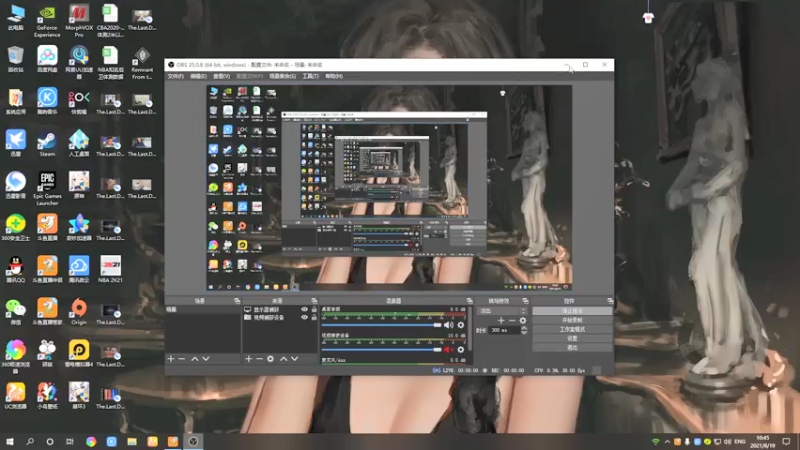Open File Explorer from the taskbar
Screen dimensions: 800x450
132,441
